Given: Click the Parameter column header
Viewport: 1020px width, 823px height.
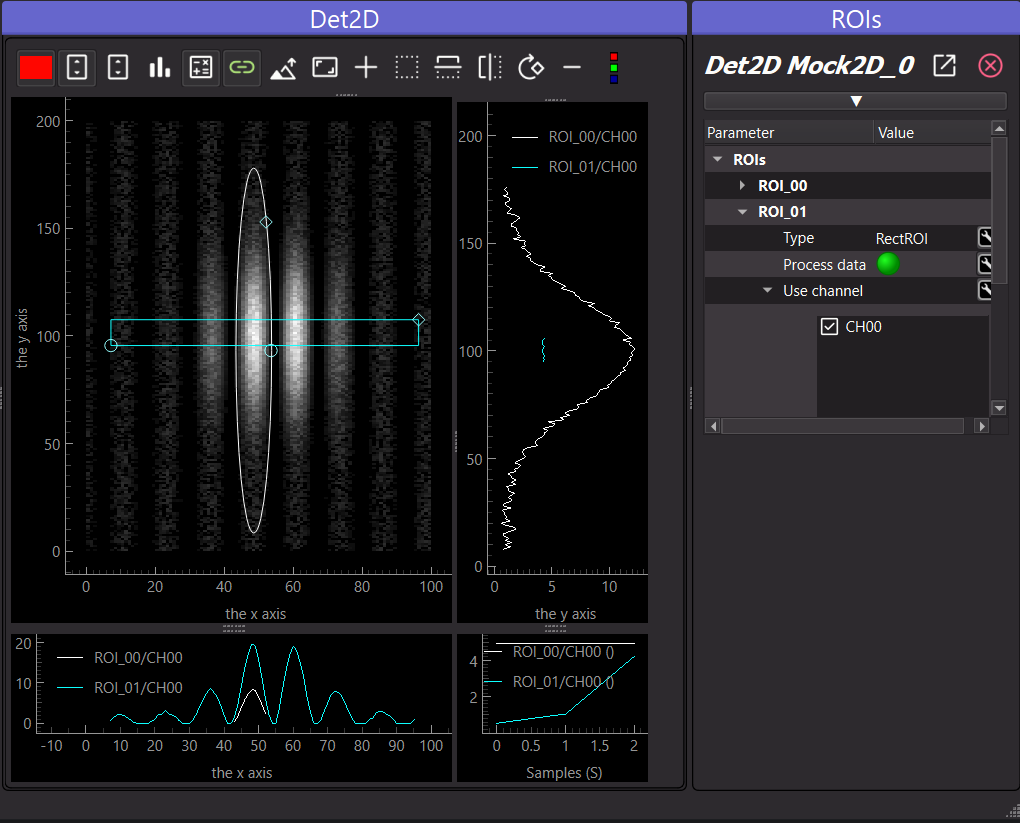Looking at the screenshot, I should (788, 133).
